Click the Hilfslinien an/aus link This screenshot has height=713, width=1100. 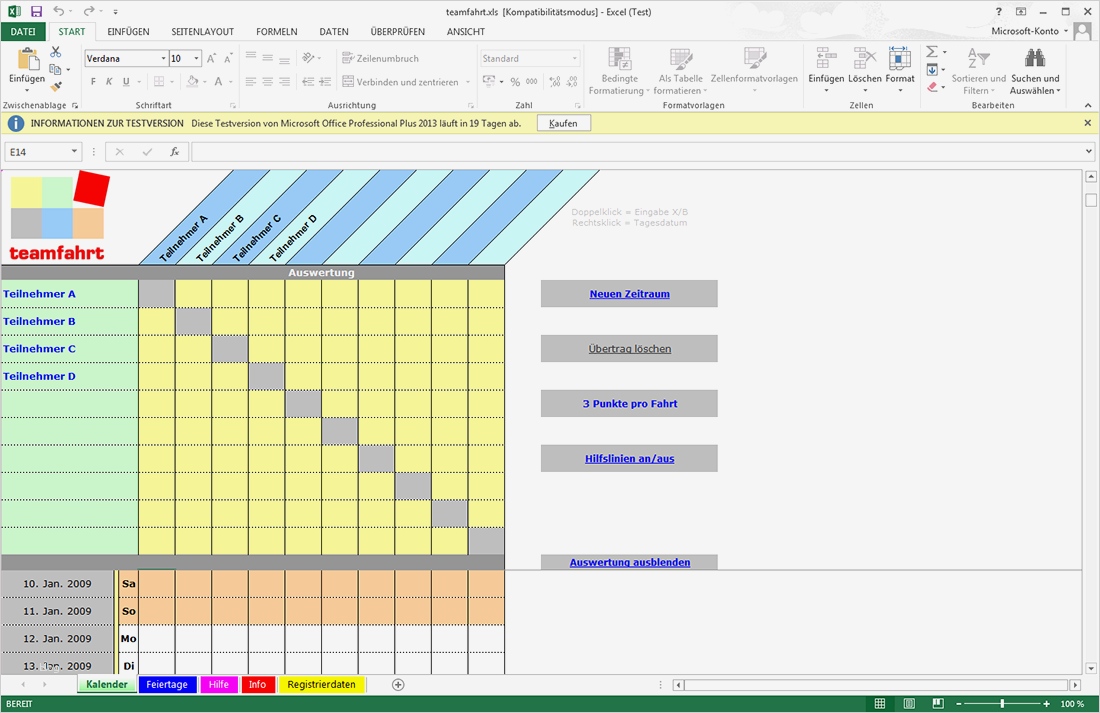(x=629, y=459)
